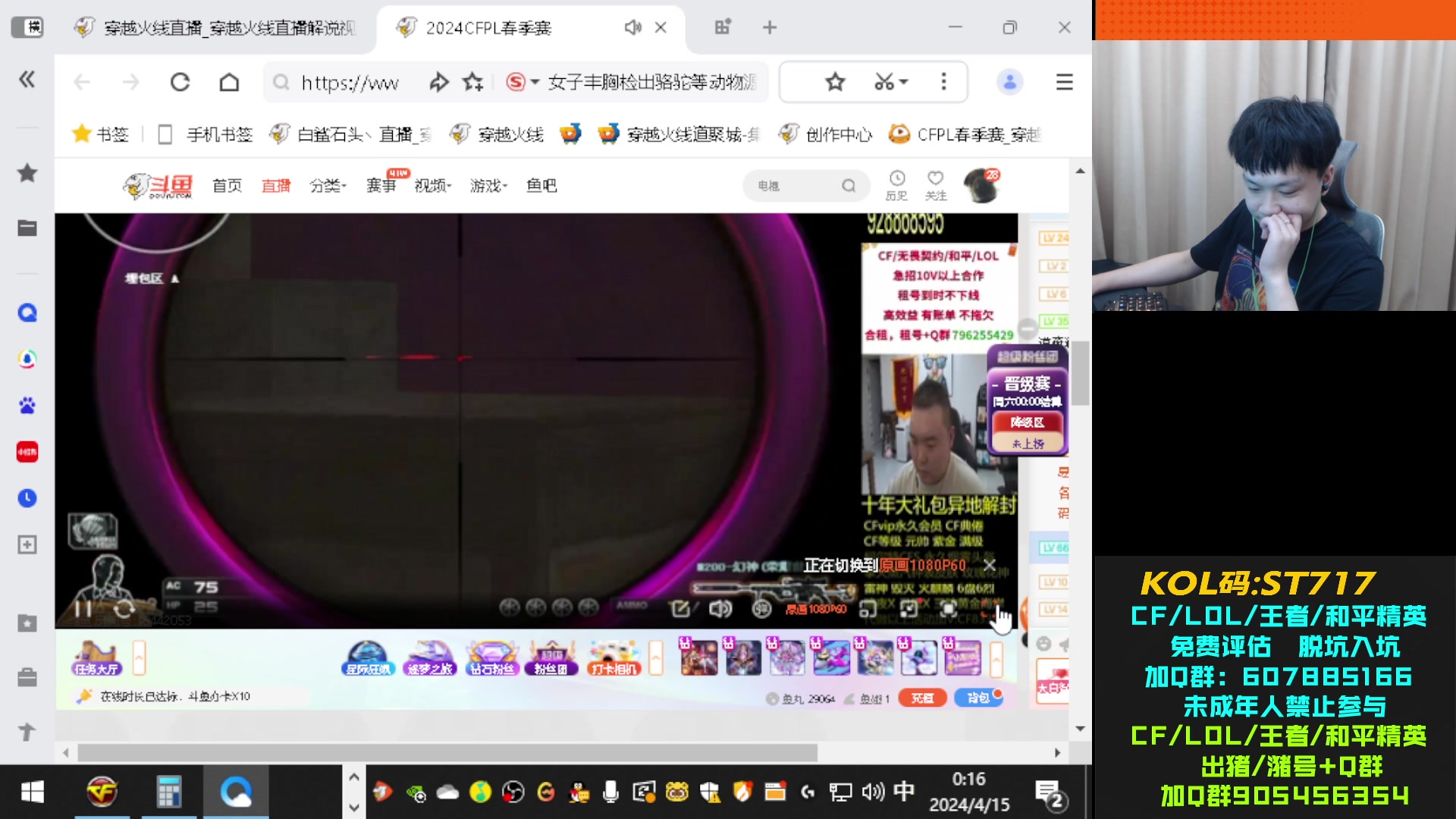Image resolution: width=1456 pixels, height=819 pixels.
Task: Dismiss the quality switching notification
Action: click(990, 565)
